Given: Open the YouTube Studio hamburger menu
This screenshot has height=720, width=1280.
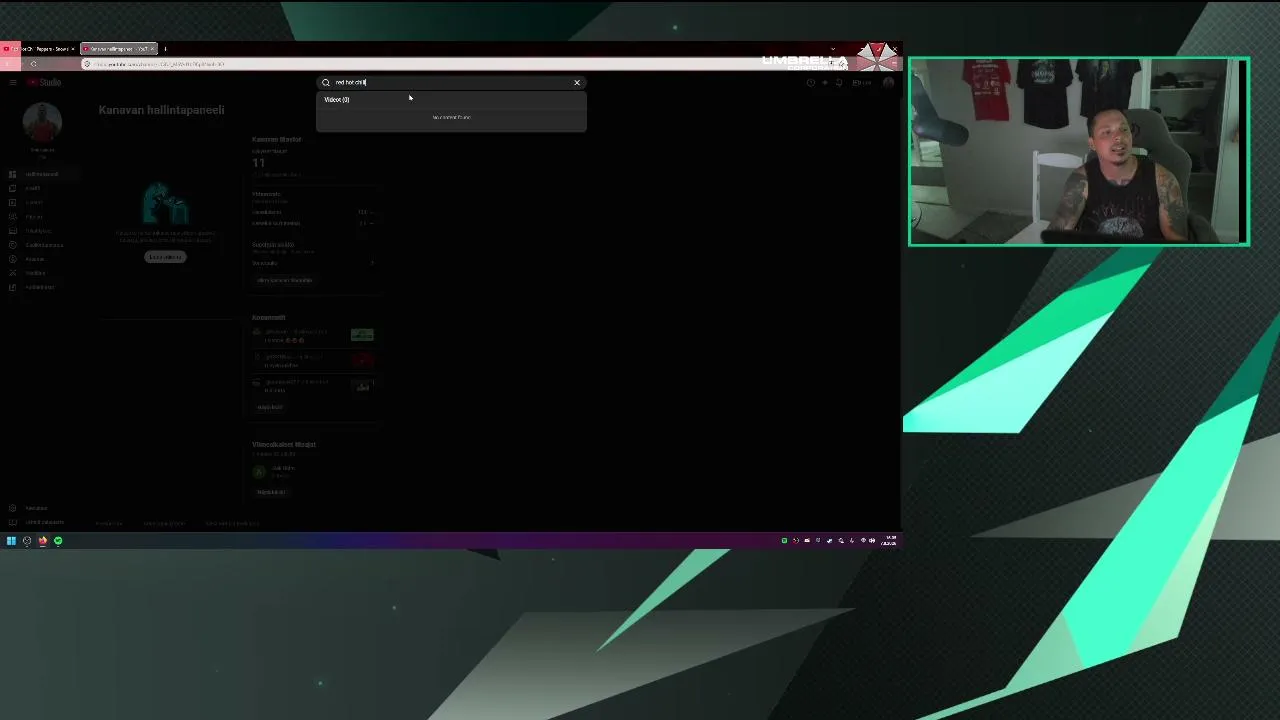Looking at the screenshot, I should pos(13,82).
